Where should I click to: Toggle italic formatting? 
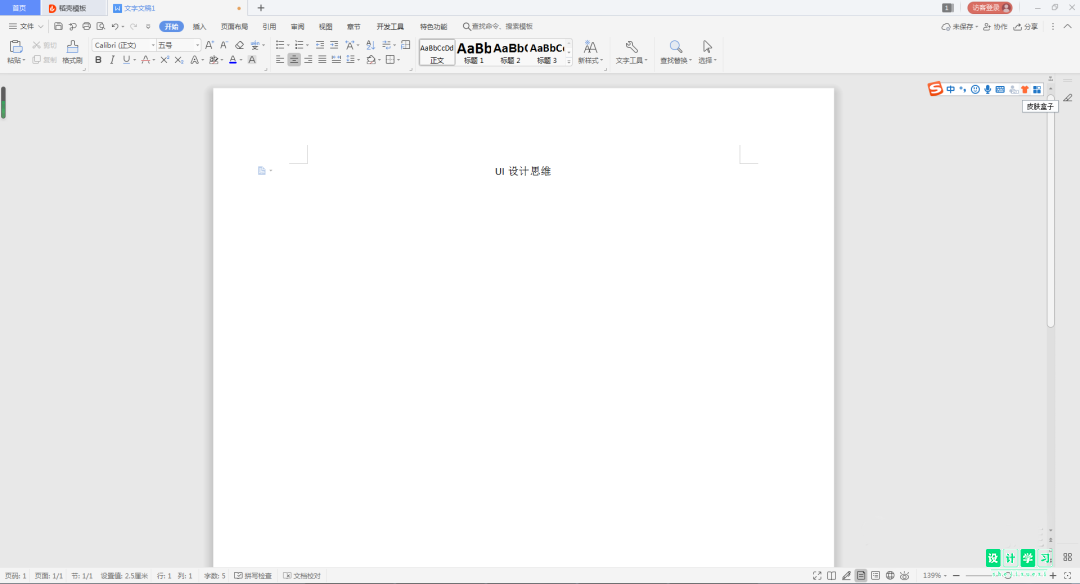pos(112,60)
